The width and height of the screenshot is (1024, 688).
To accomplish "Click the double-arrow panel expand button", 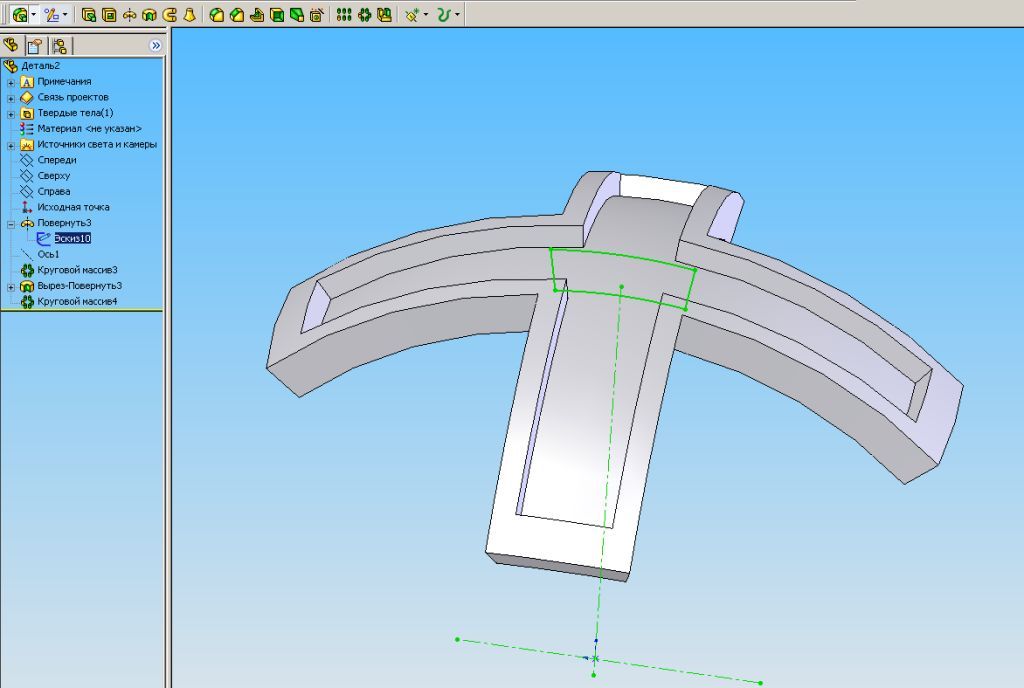I will 155,45.
